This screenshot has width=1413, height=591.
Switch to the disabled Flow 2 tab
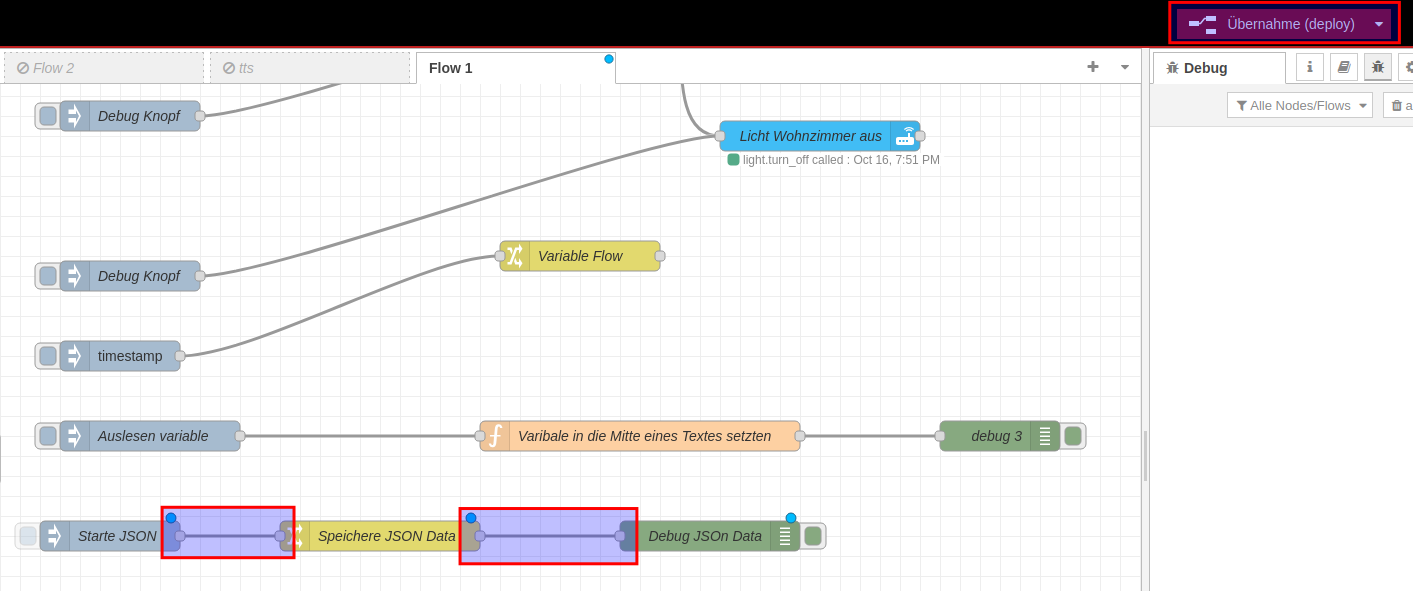pyautogui.click(x=104, y=68)
